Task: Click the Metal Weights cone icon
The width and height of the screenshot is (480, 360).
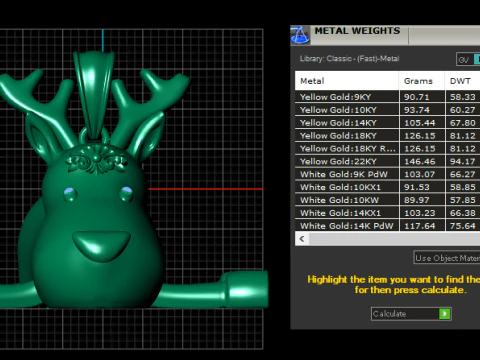Action: 300,35
